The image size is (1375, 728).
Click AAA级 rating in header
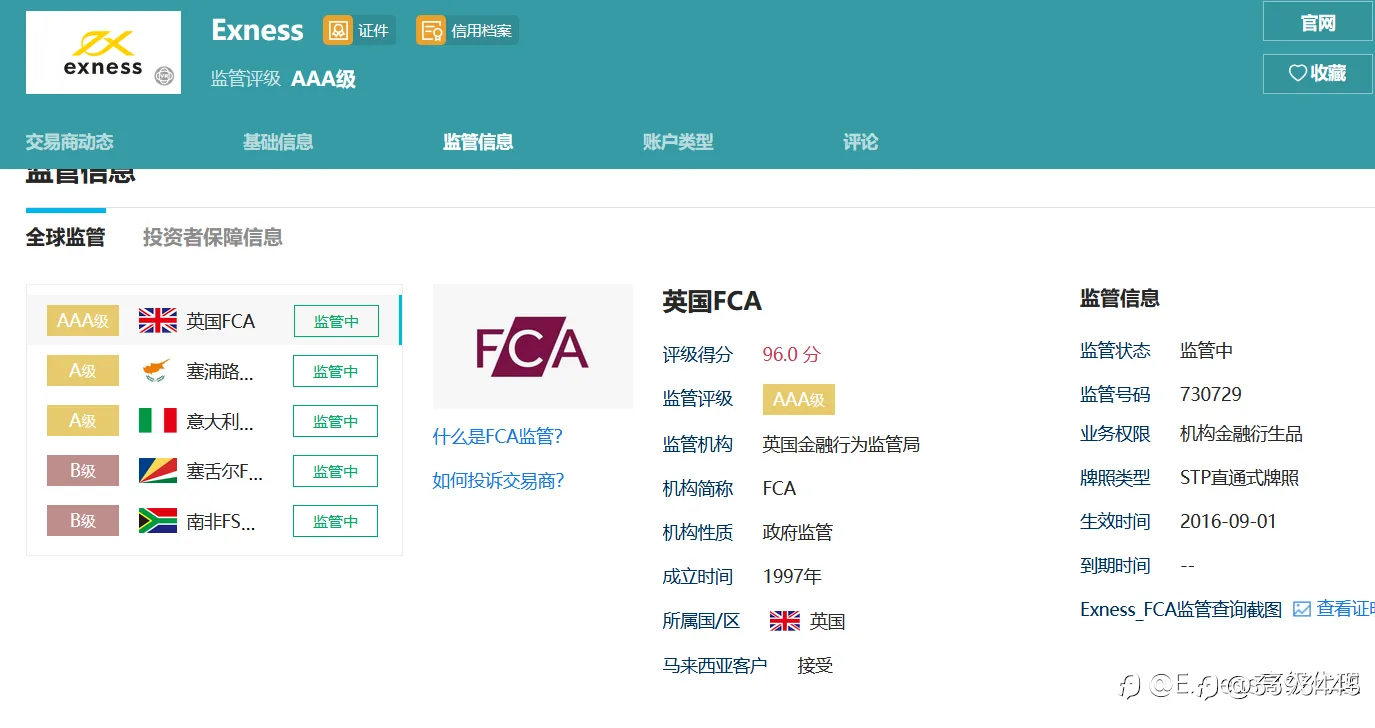323,79
